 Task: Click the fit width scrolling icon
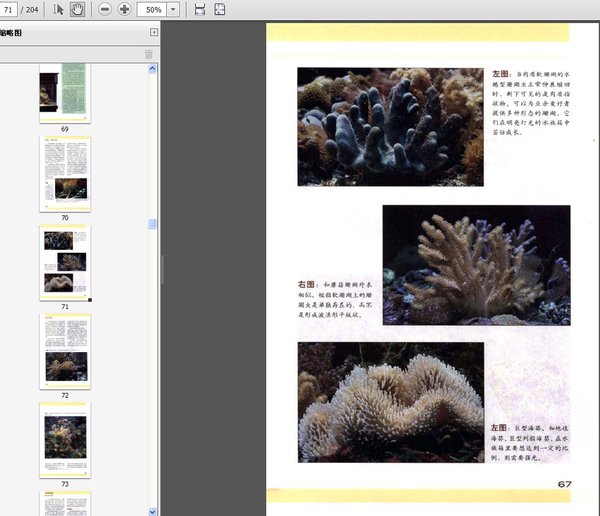click(200, 9)
